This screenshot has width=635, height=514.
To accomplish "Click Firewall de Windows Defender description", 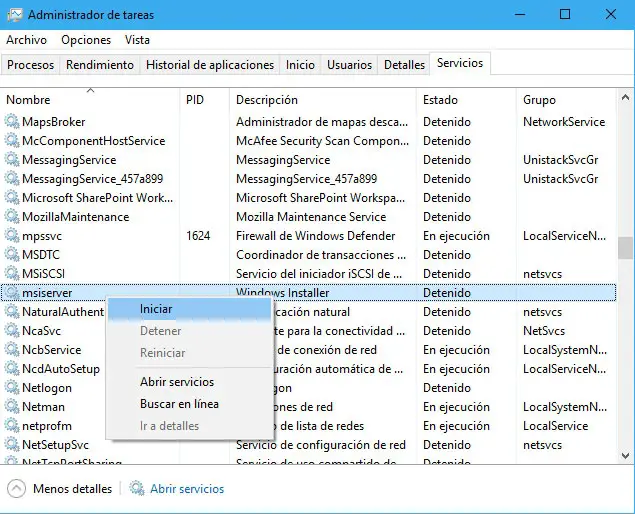I will 315,236.
